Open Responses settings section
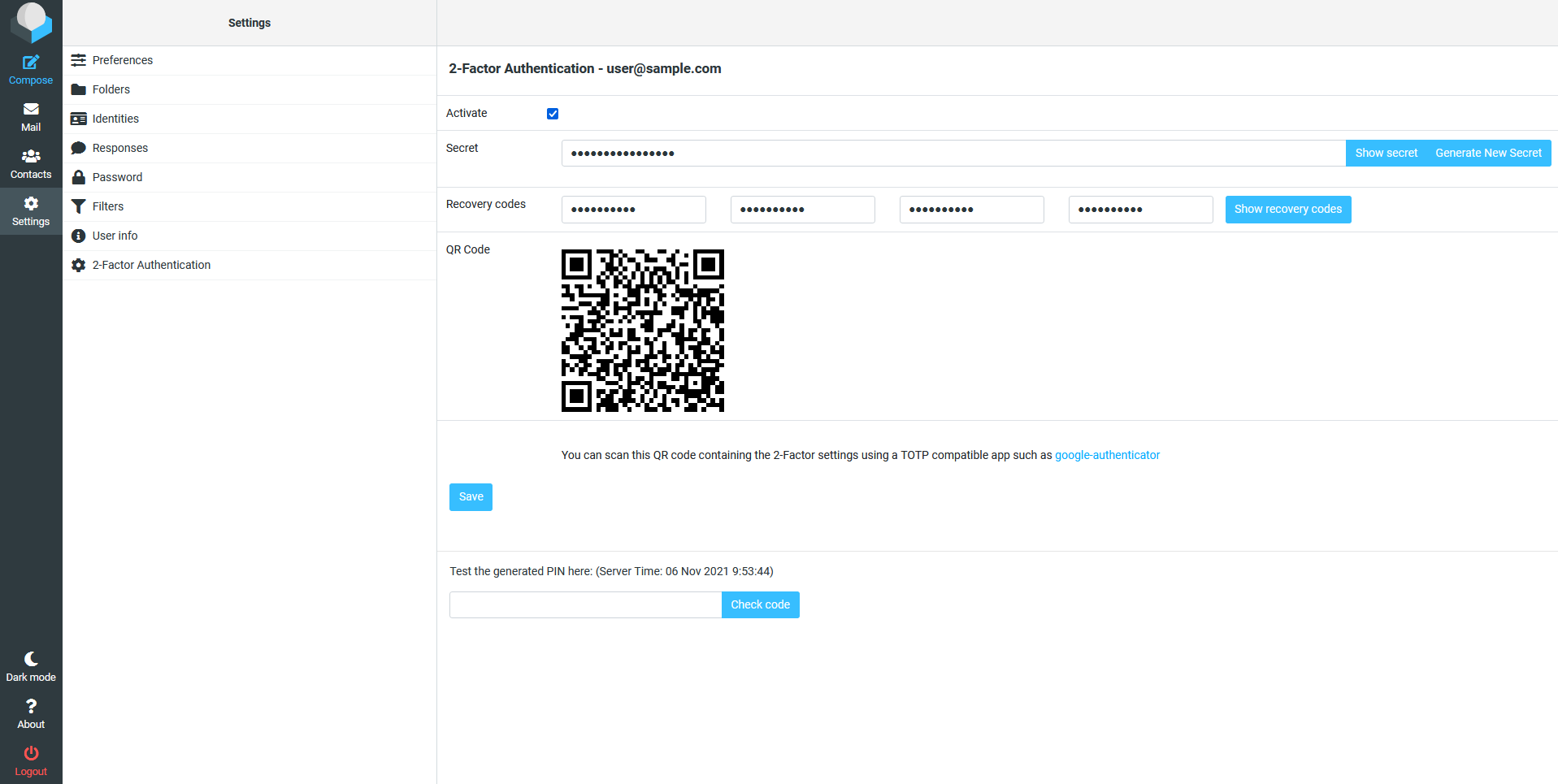The width and height of the screenshot is (1558, 784). pyautogui.click(x=250, y=148)
